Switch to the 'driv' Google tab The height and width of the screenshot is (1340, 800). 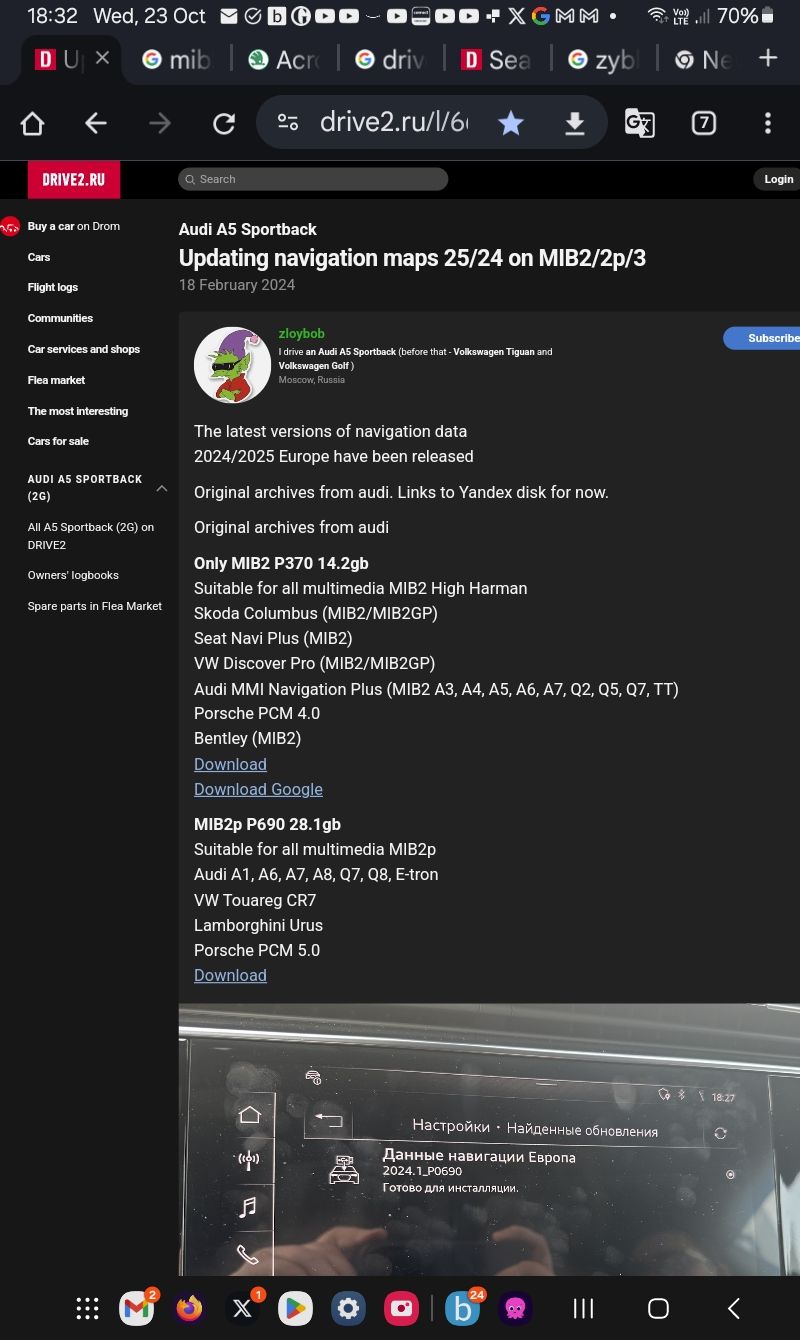click(390, 60)
